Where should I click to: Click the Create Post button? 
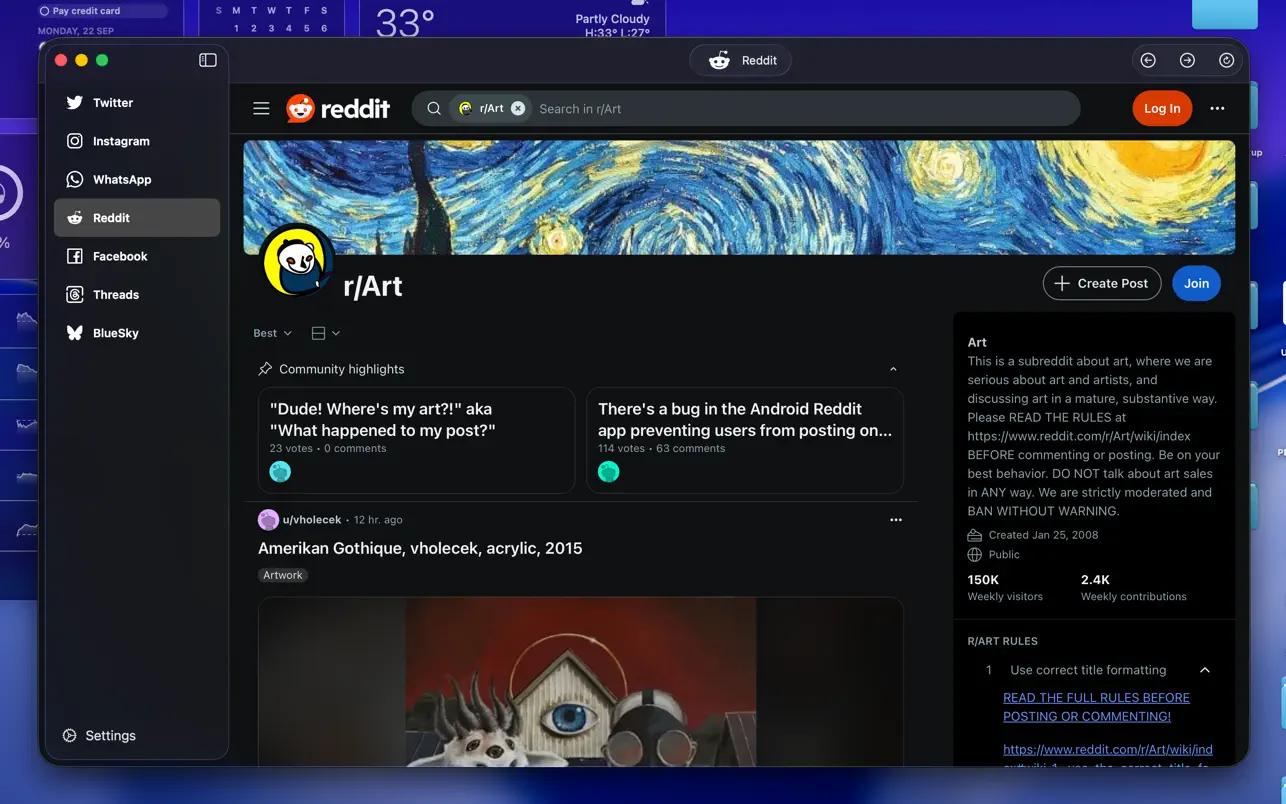pyautogui.click(x=1102, y=283)
